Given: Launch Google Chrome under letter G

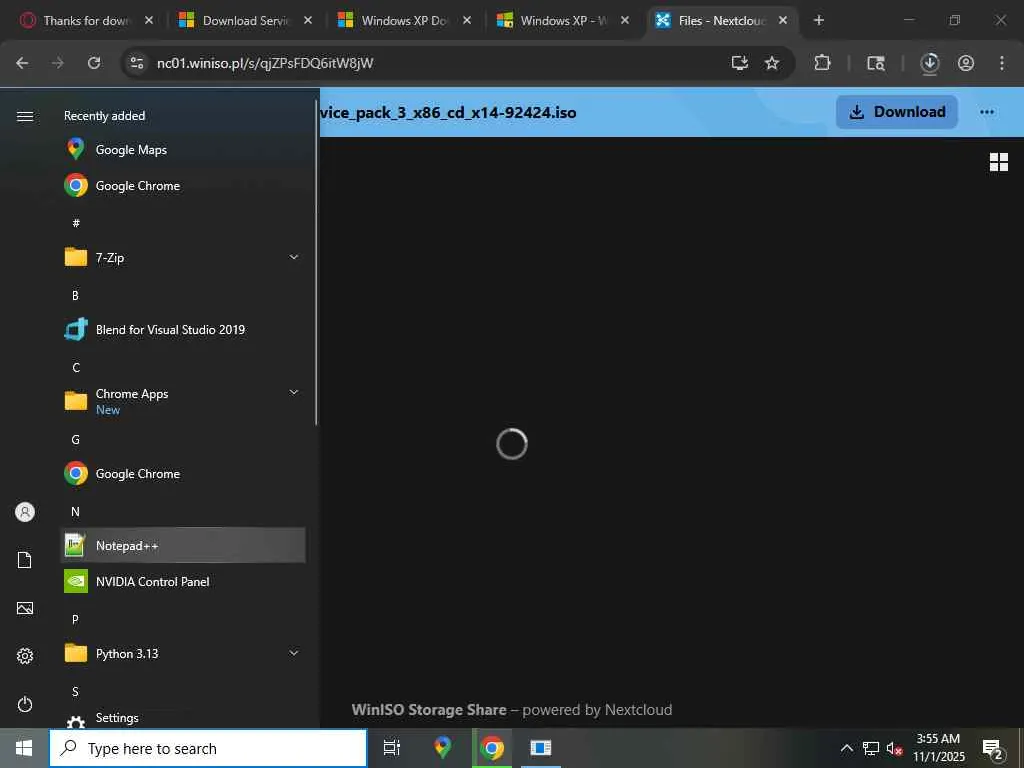Looking at the screenshot, I should (x=183, y=473).
